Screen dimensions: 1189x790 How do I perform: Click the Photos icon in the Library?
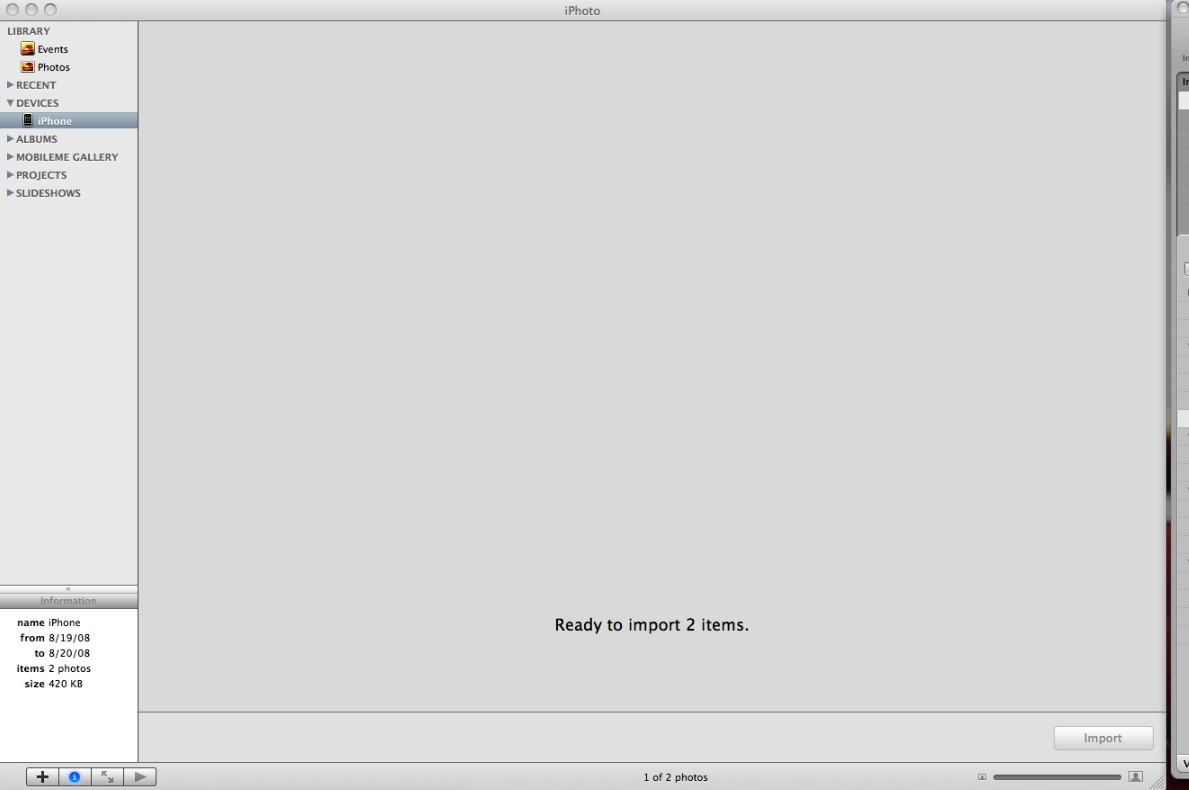coord(28,67)
